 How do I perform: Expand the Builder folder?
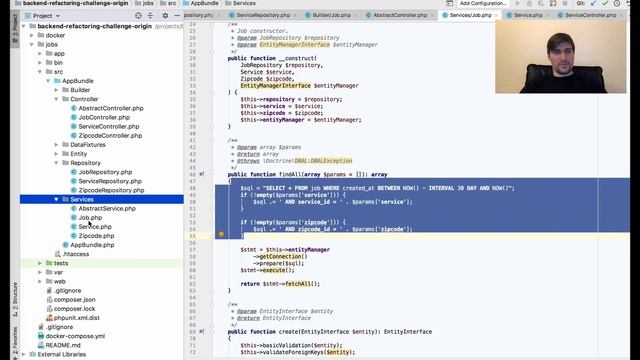[x=56, y=90]
